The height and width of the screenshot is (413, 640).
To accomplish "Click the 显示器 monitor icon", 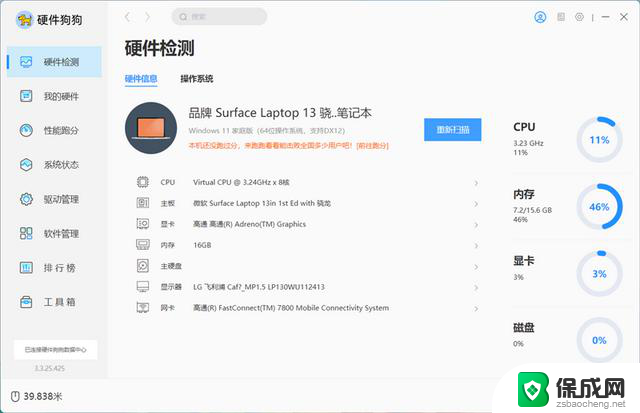I will coord(142,286).
